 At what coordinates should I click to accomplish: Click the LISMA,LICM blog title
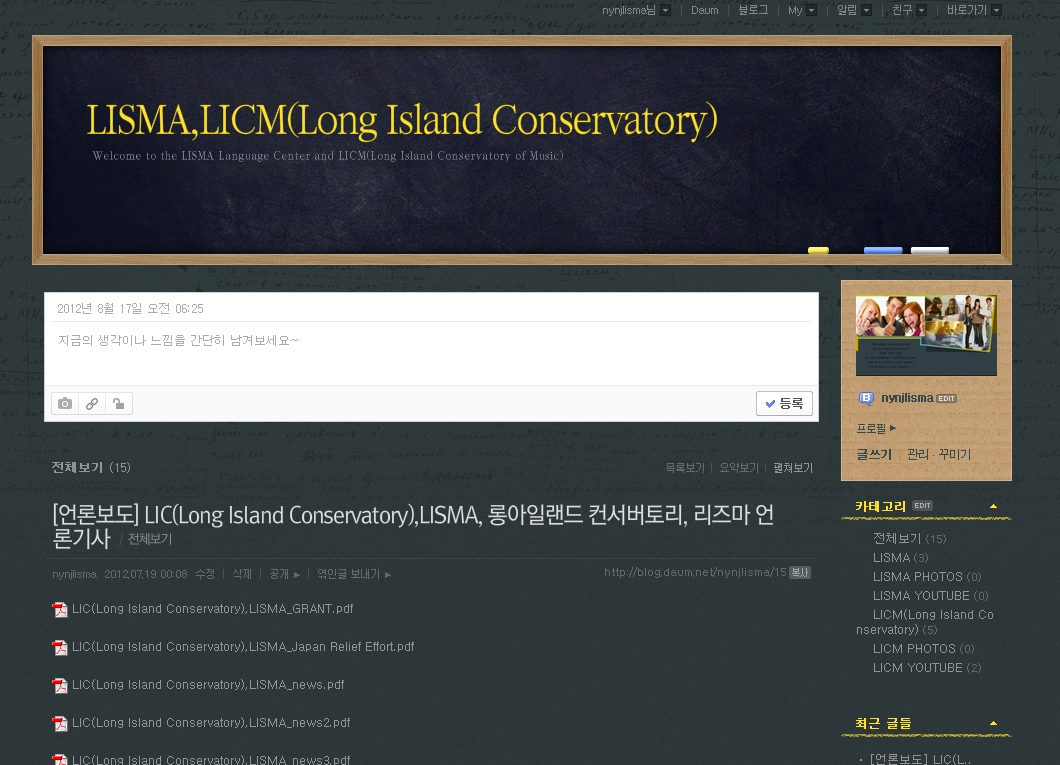tap(402, 120)
